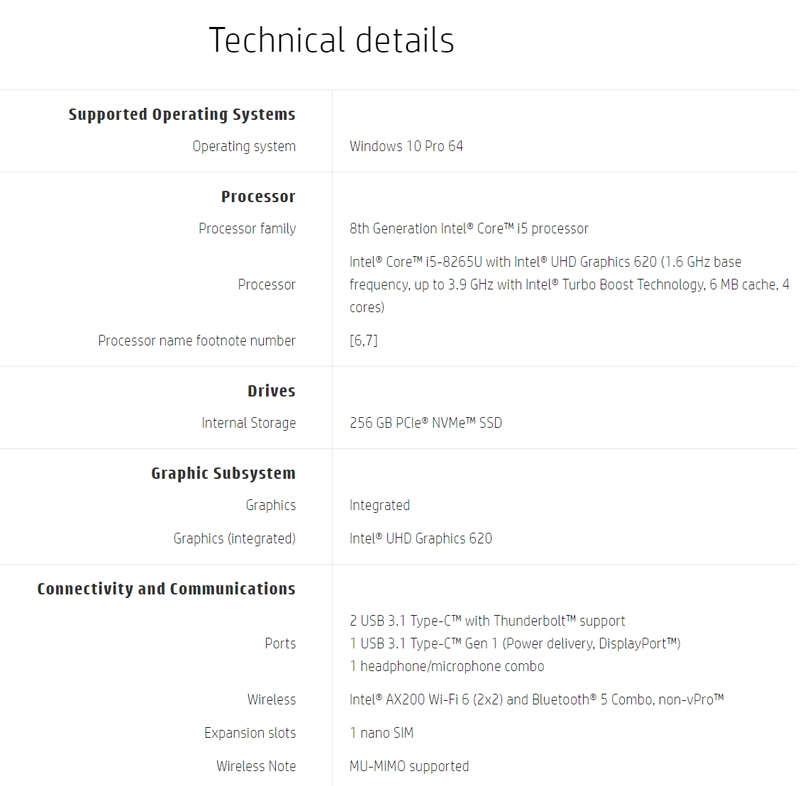
Task: Click the MU-MIMO supported text
Action: click(x=409, y=766)
